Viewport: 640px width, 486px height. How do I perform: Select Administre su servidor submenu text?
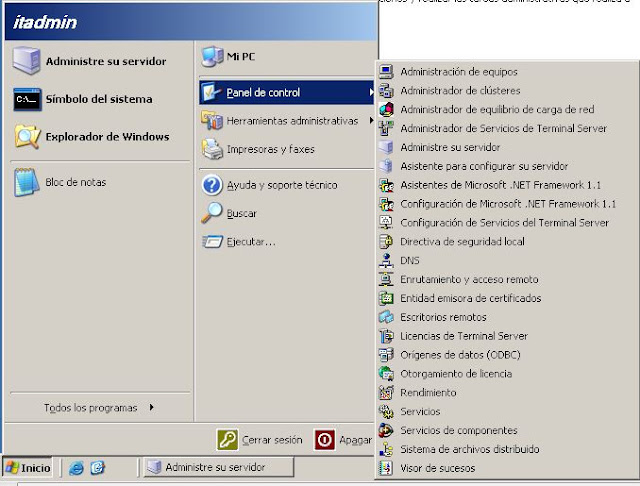click(x=450, y=147)
